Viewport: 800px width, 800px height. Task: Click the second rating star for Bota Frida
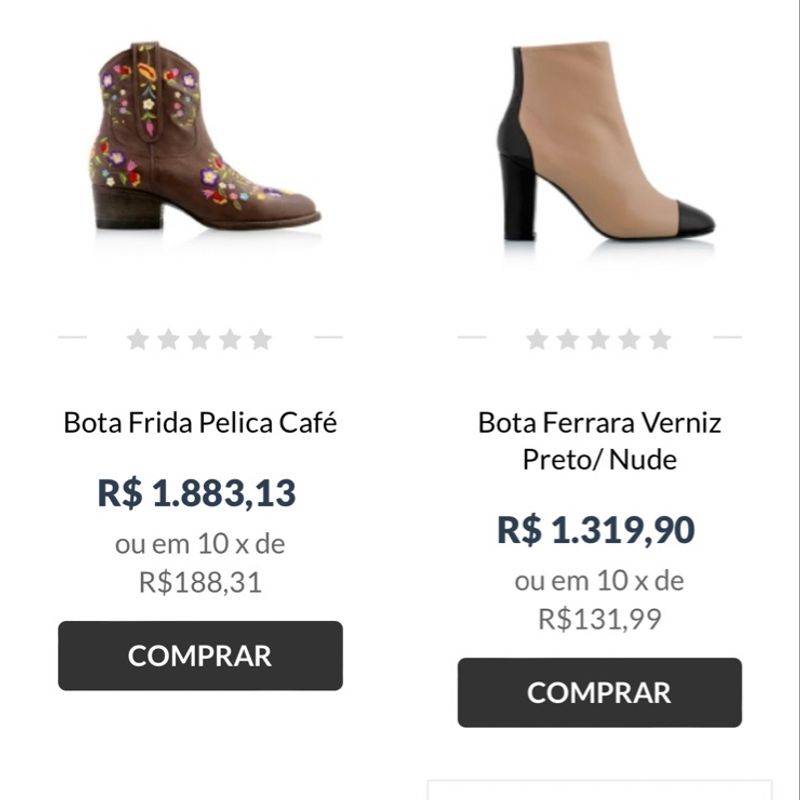pos(169,339)
